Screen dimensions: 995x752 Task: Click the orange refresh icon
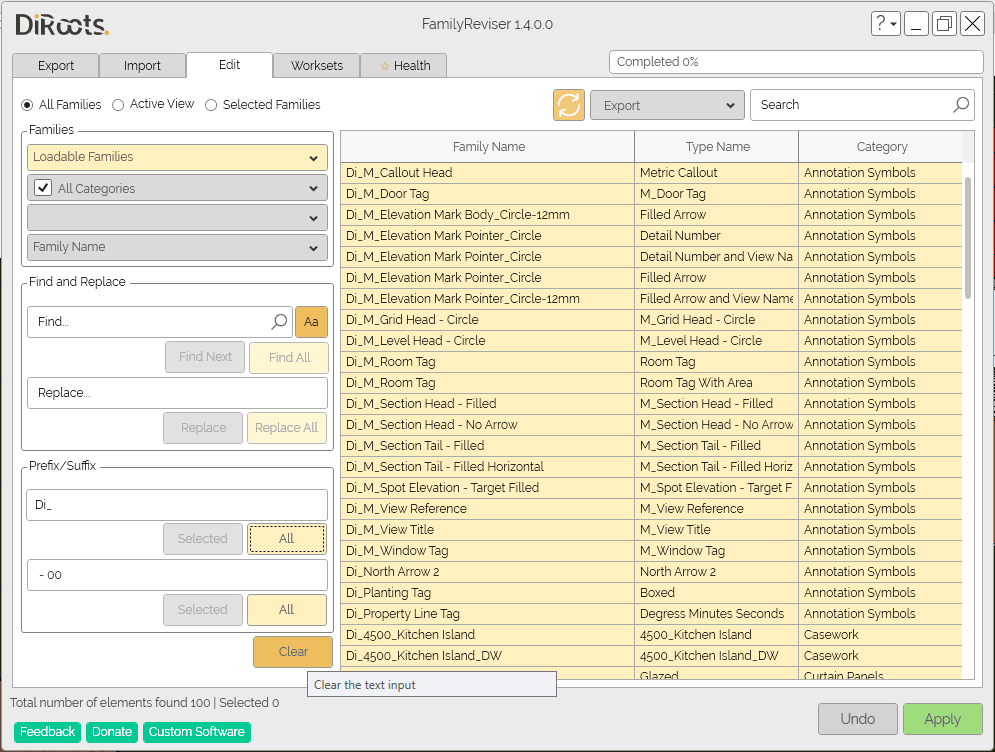click(x=569, y=105)
